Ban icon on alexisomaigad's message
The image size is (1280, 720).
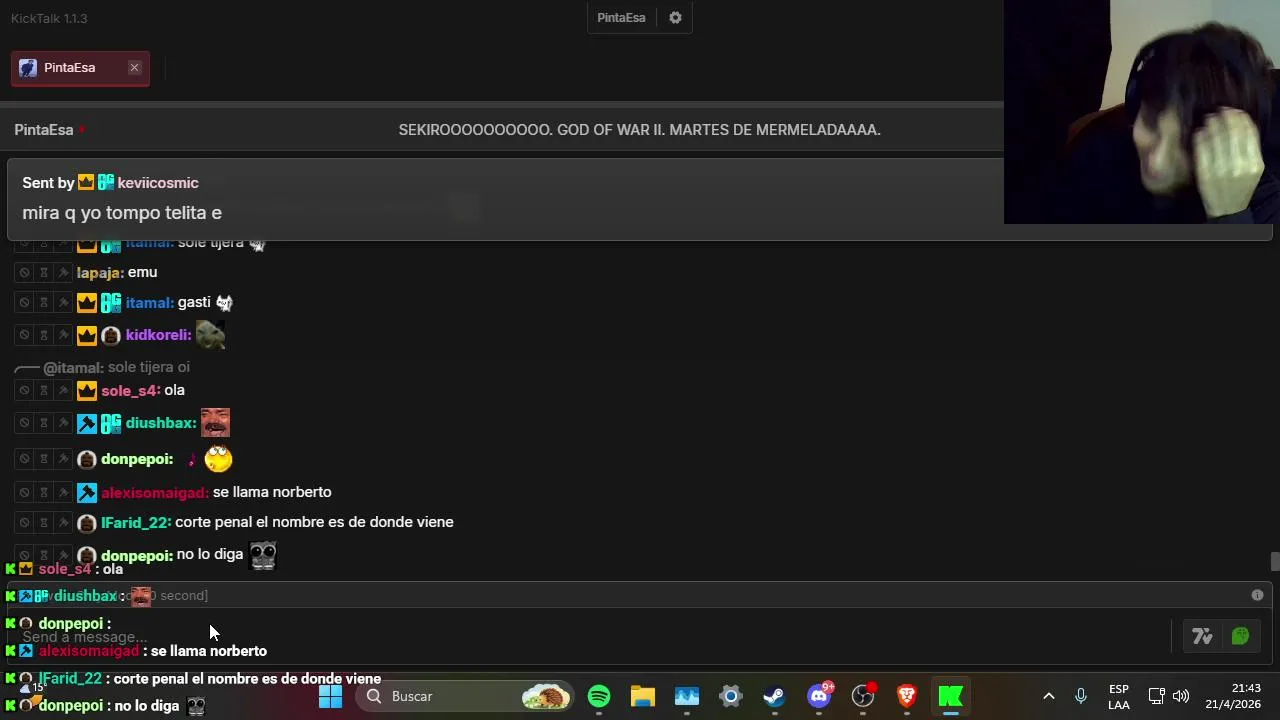click(x=24, y=493)
